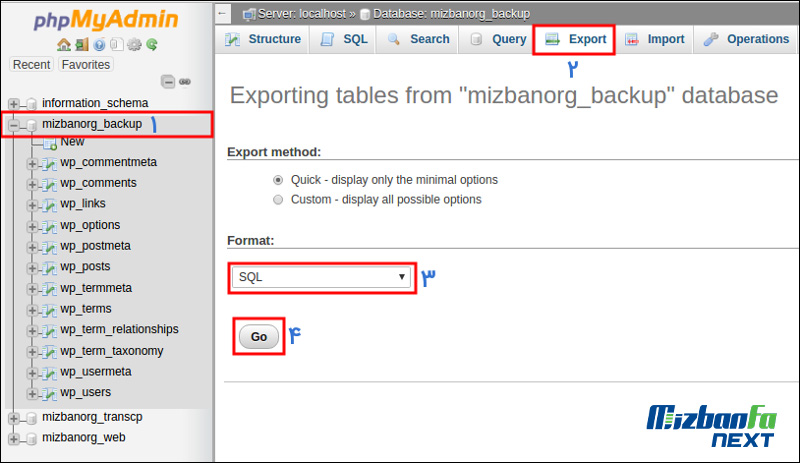800x463 pixels.
Task: Expand wp_term_relationships table node
Action: click(x=32, y=331)
